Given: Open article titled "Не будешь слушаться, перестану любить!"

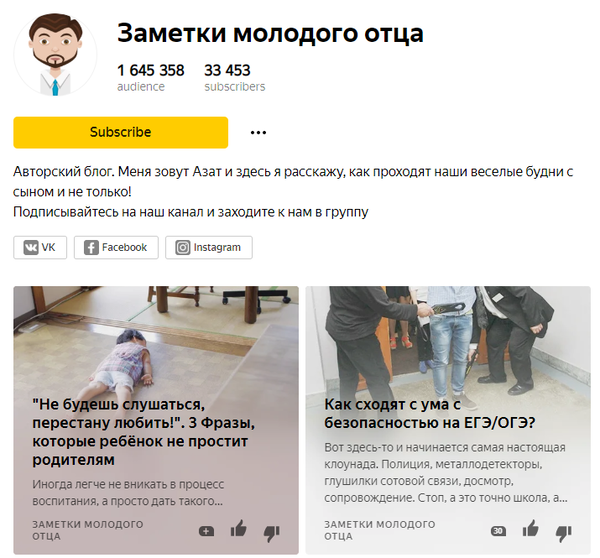Looking at the screenshot, I should click(143, 432).
